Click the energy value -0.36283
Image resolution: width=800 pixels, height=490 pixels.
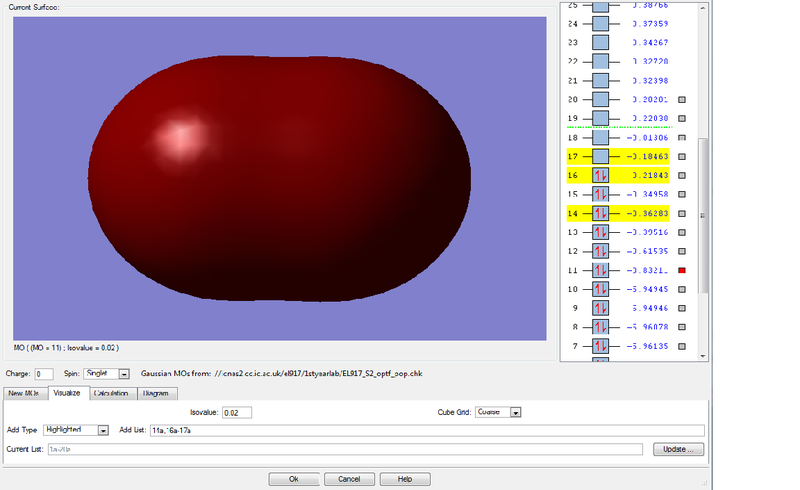[647, 213]
